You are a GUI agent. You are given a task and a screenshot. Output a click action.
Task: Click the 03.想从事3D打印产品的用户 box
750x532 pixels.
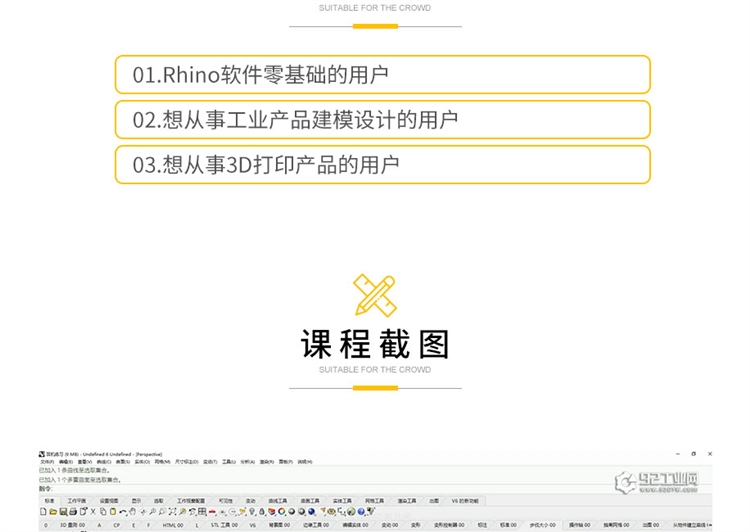click(x=383, y=165)
